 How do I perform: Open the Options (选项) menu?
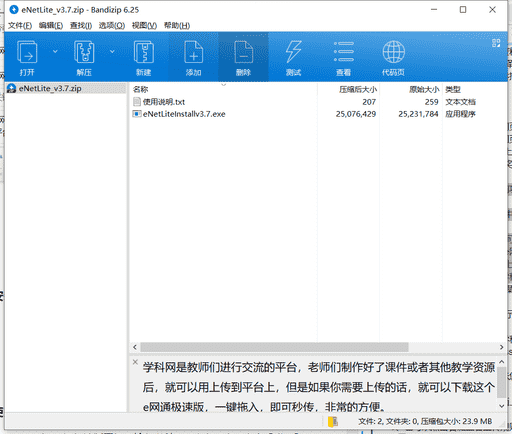click(x=112, y=25)
